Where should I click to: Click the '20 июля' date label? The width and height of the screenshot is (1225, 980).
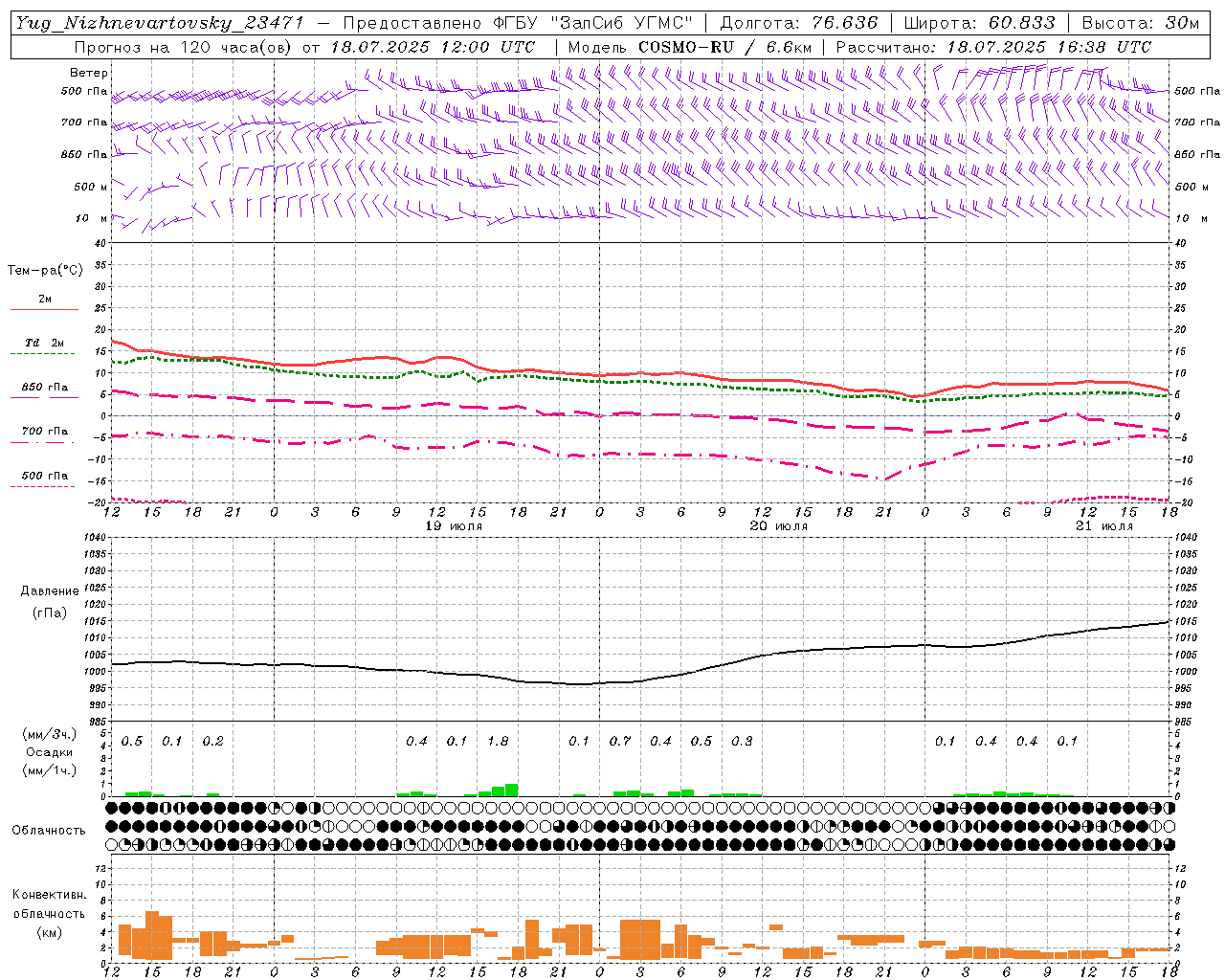click(x=779, y=526)
